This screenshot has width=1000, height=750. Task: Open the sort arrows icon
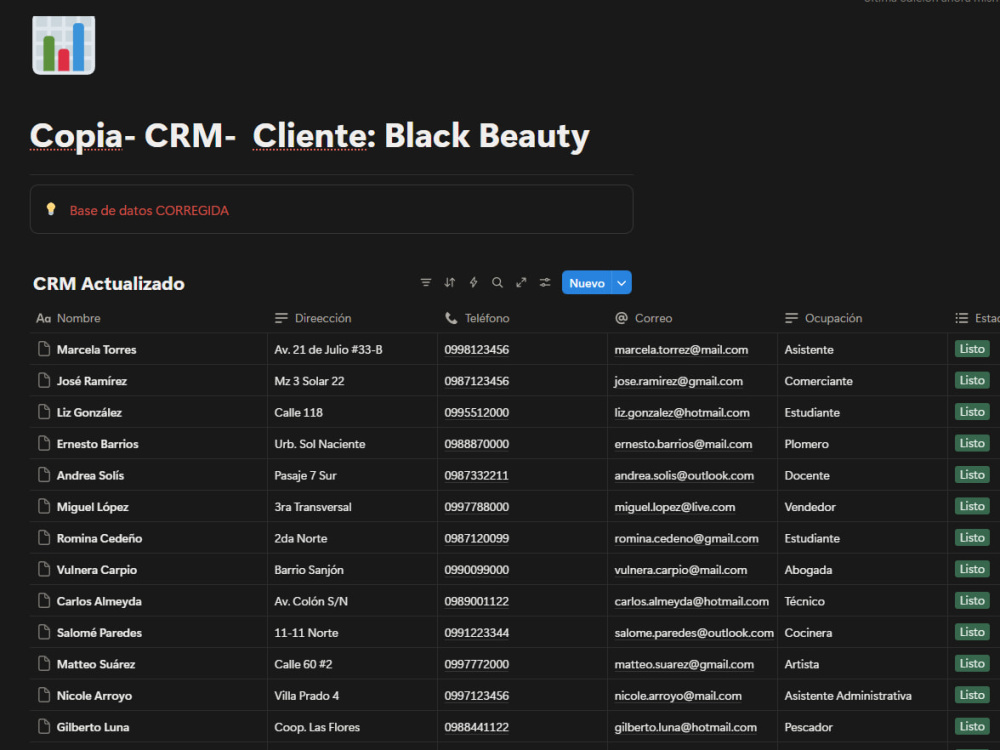[x=450, y=283]
